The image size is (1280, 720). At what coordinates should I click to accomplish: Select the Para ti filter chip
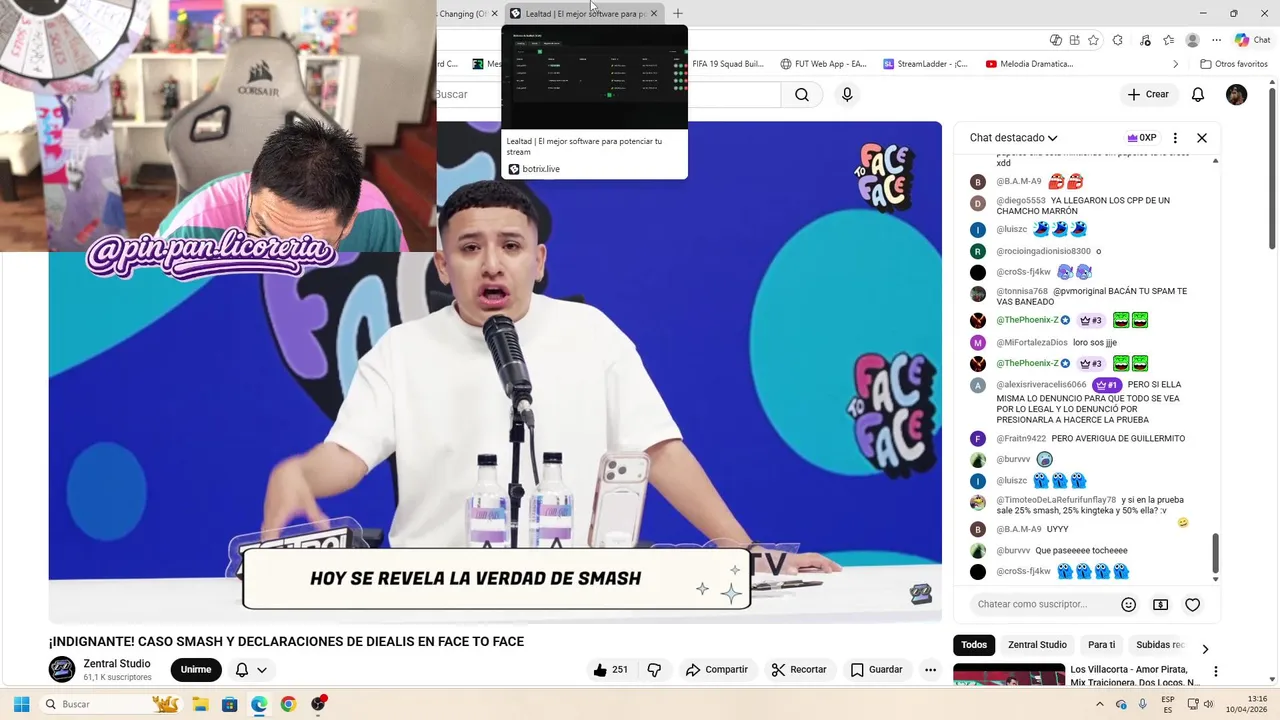pyautogui.click(x=1101, y=645)
